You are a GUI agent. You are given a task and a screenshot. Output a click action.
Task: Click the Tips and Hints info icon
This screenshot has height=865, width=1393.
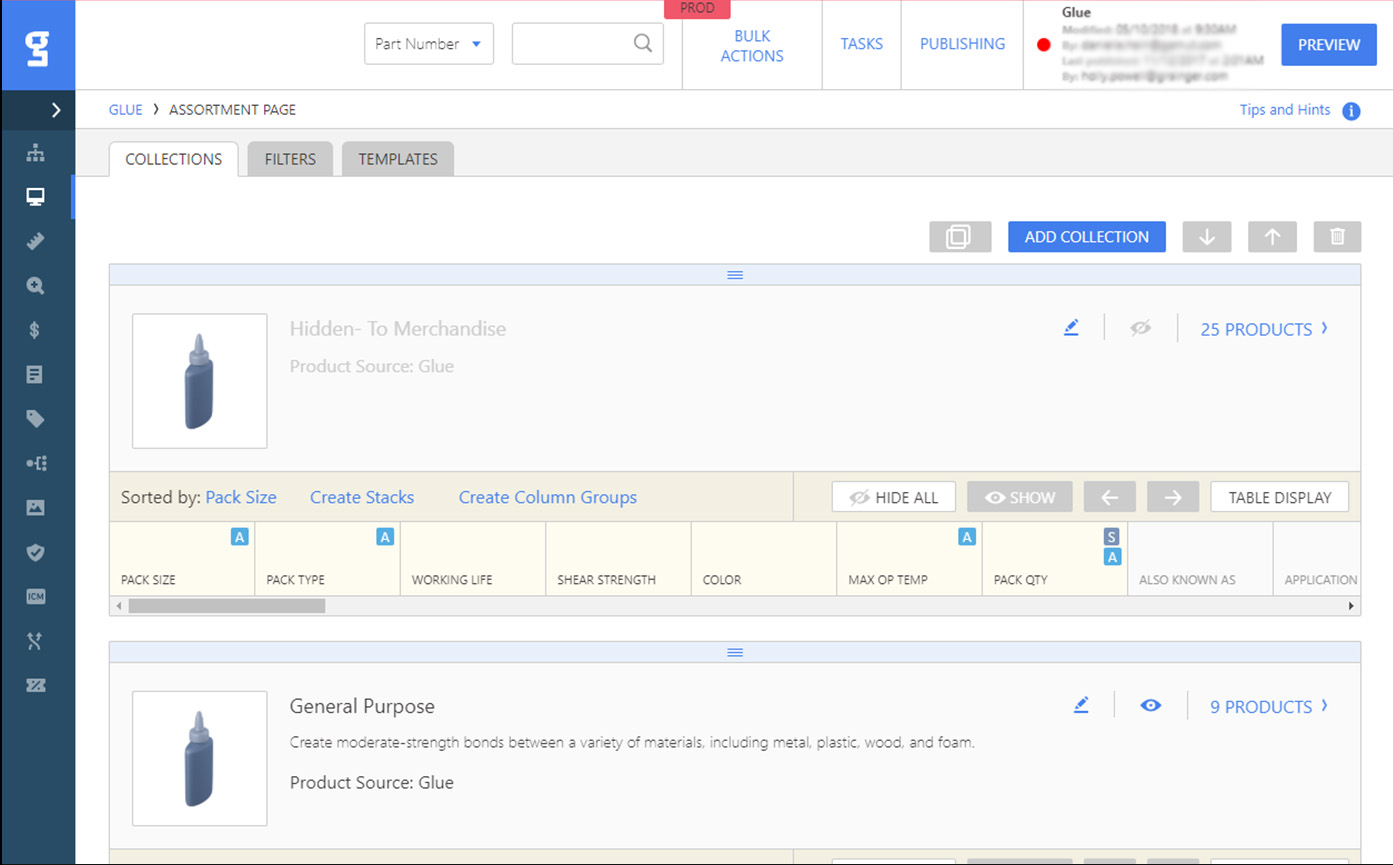click(1351, 111)
